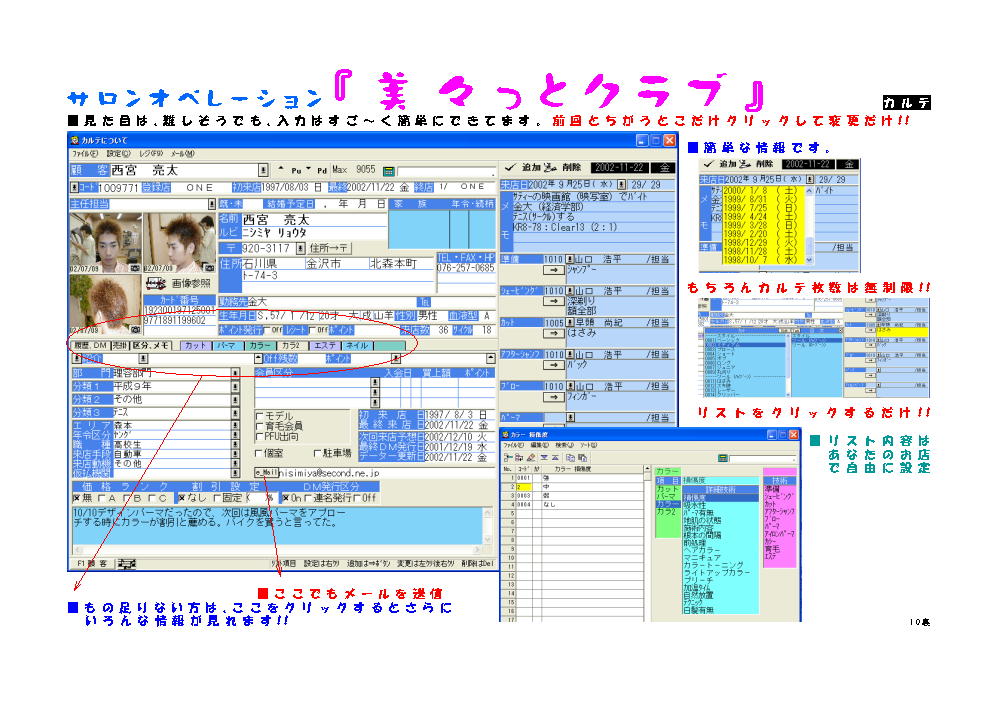Click the 追加 checkmark icon in karte header

[x=510, y=168]
